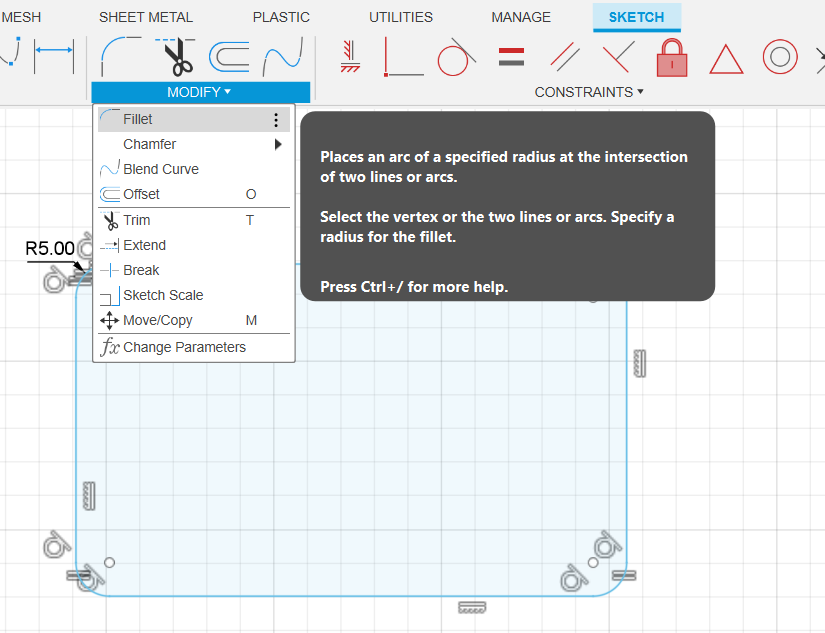Choose Blend Curve from the menu

(194, 169)
